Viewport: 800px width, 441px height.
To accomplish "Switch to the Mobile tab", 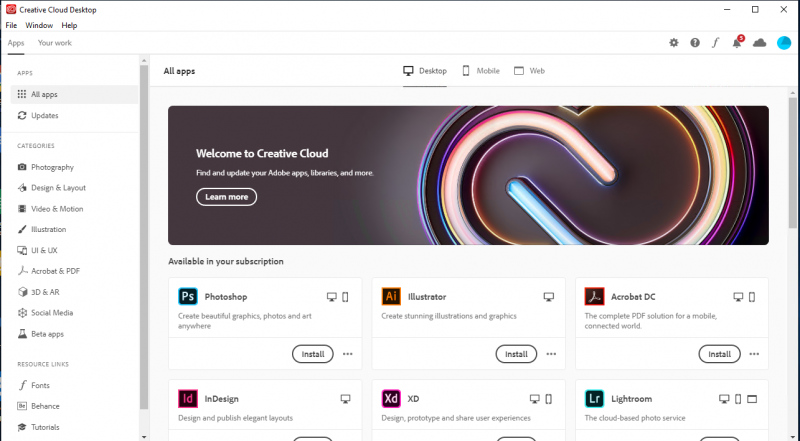I will [481, 71].
